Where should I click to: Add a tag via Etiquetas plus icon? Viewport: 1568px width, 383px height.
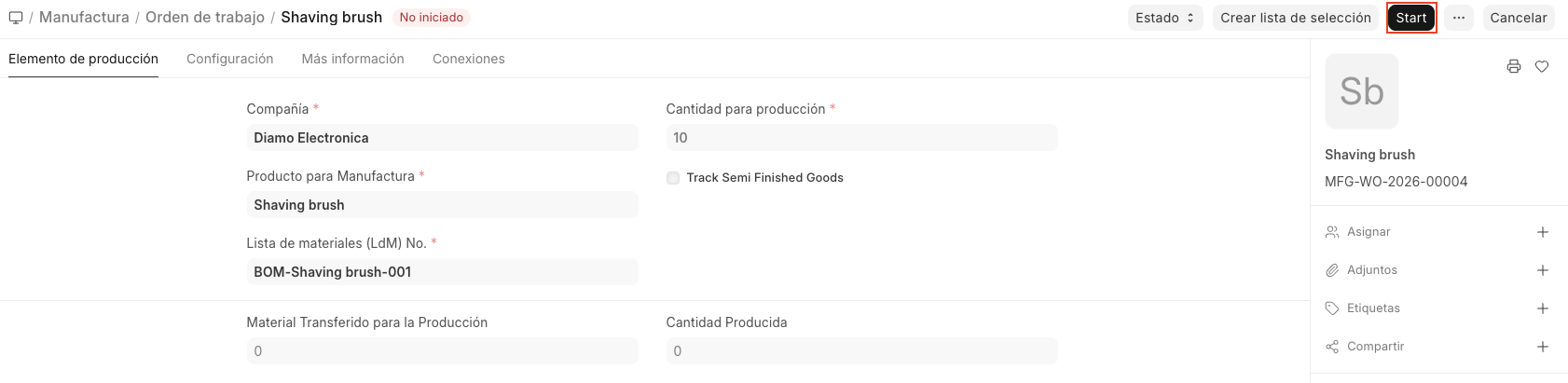tap(1543, 308)
